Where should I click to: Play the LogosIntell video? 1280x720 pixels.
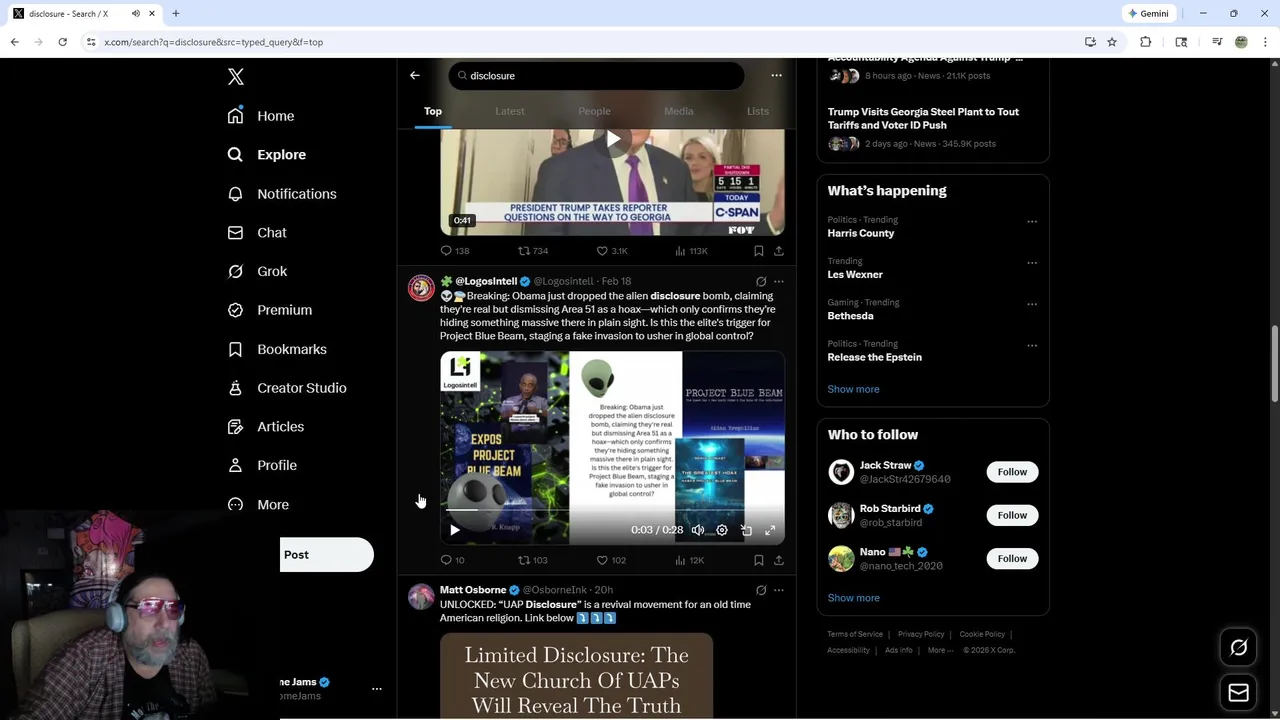pos(455,530)
